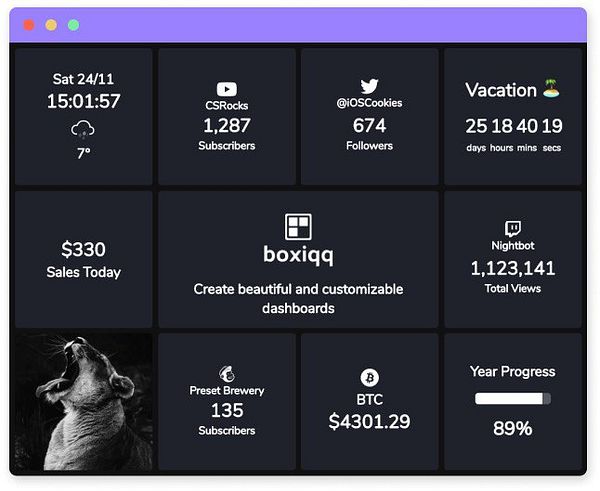The height and width of the screenshot is (491, 600).
Task: Click the rain cloud weather icon
Action: click(x=83, y=129)
